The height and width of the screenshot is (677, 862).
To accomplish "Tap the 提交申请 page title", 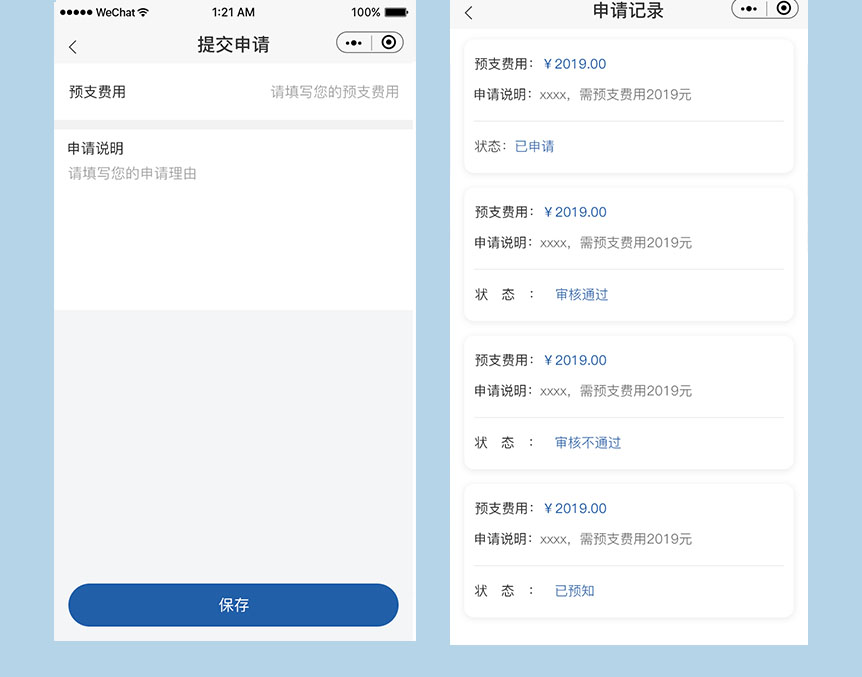I will [234, 45].
